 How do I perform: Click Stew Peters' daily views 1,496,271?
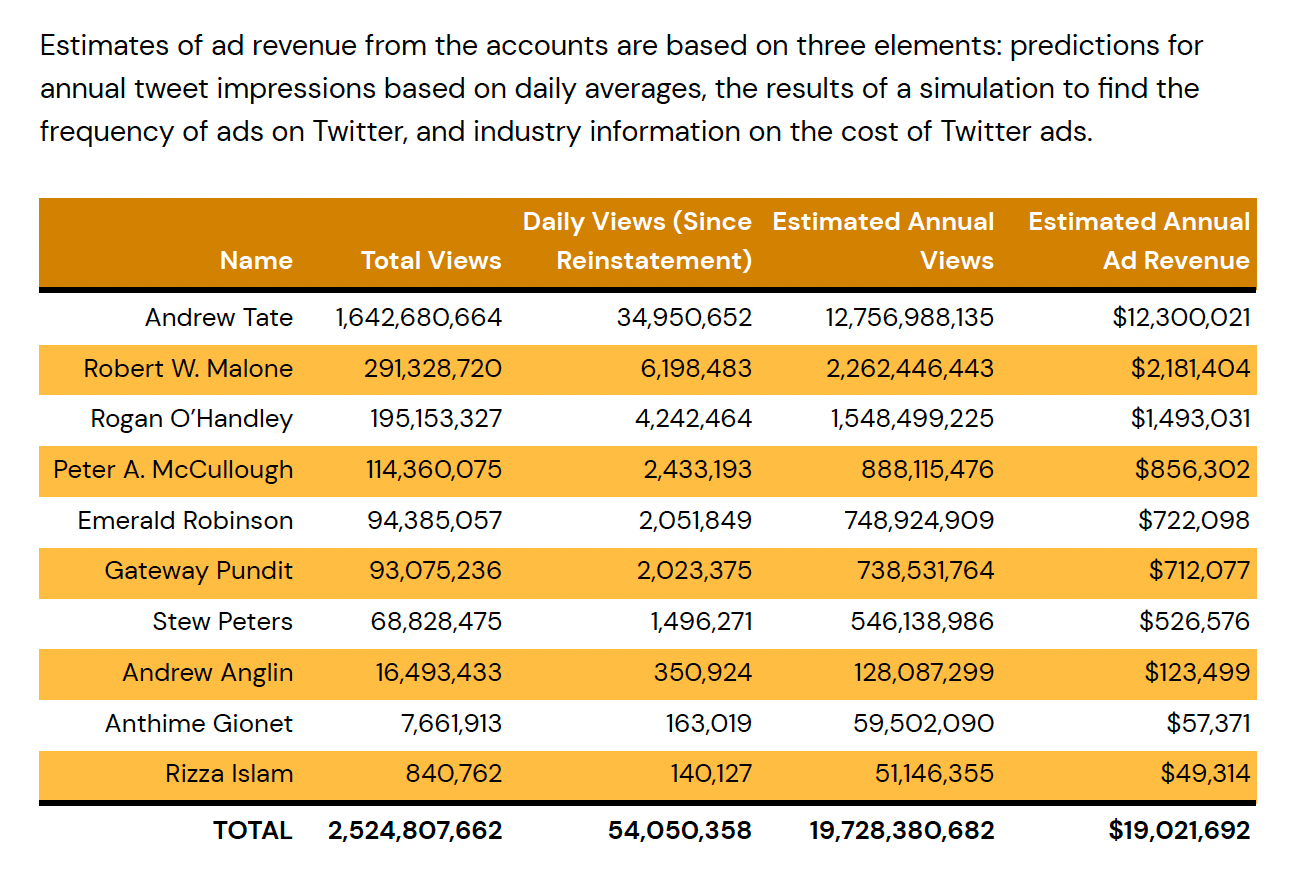[x=701, y=622]
